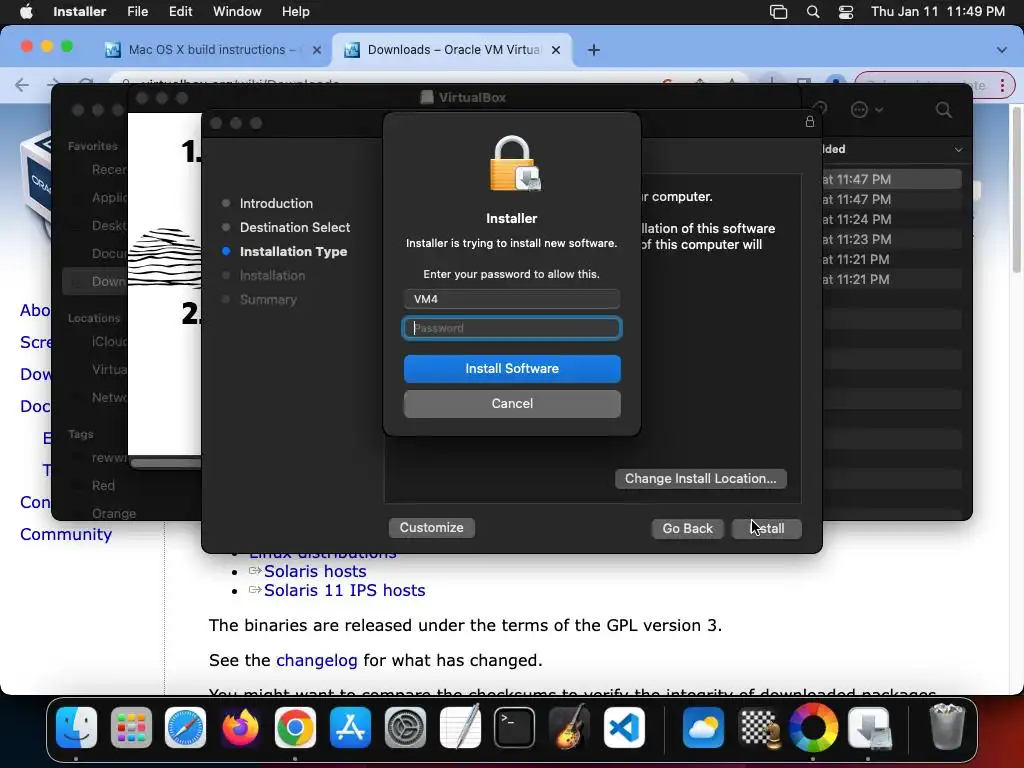Switch to Mac OS X build instructions tab

coord(212,50)
